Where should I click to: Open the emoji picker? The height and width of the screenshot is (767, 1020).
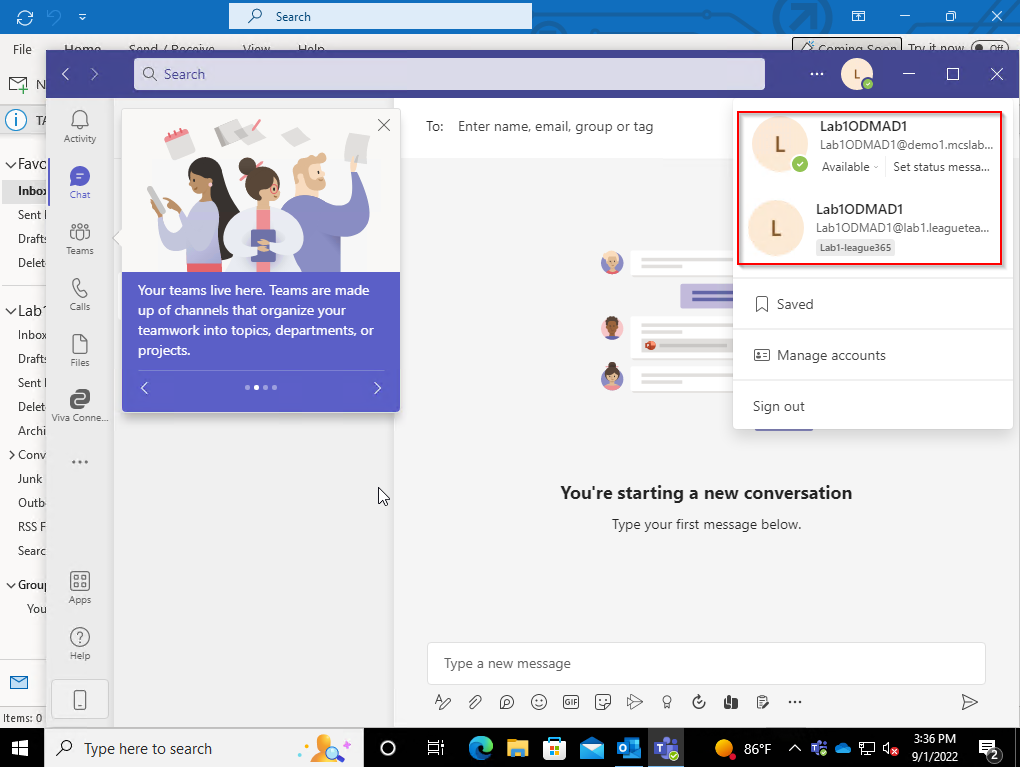[x=539, y=702]
